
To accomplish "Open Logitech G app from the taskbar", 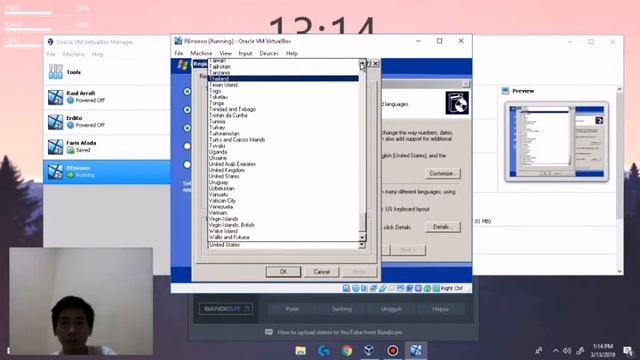I will (324, 350).
